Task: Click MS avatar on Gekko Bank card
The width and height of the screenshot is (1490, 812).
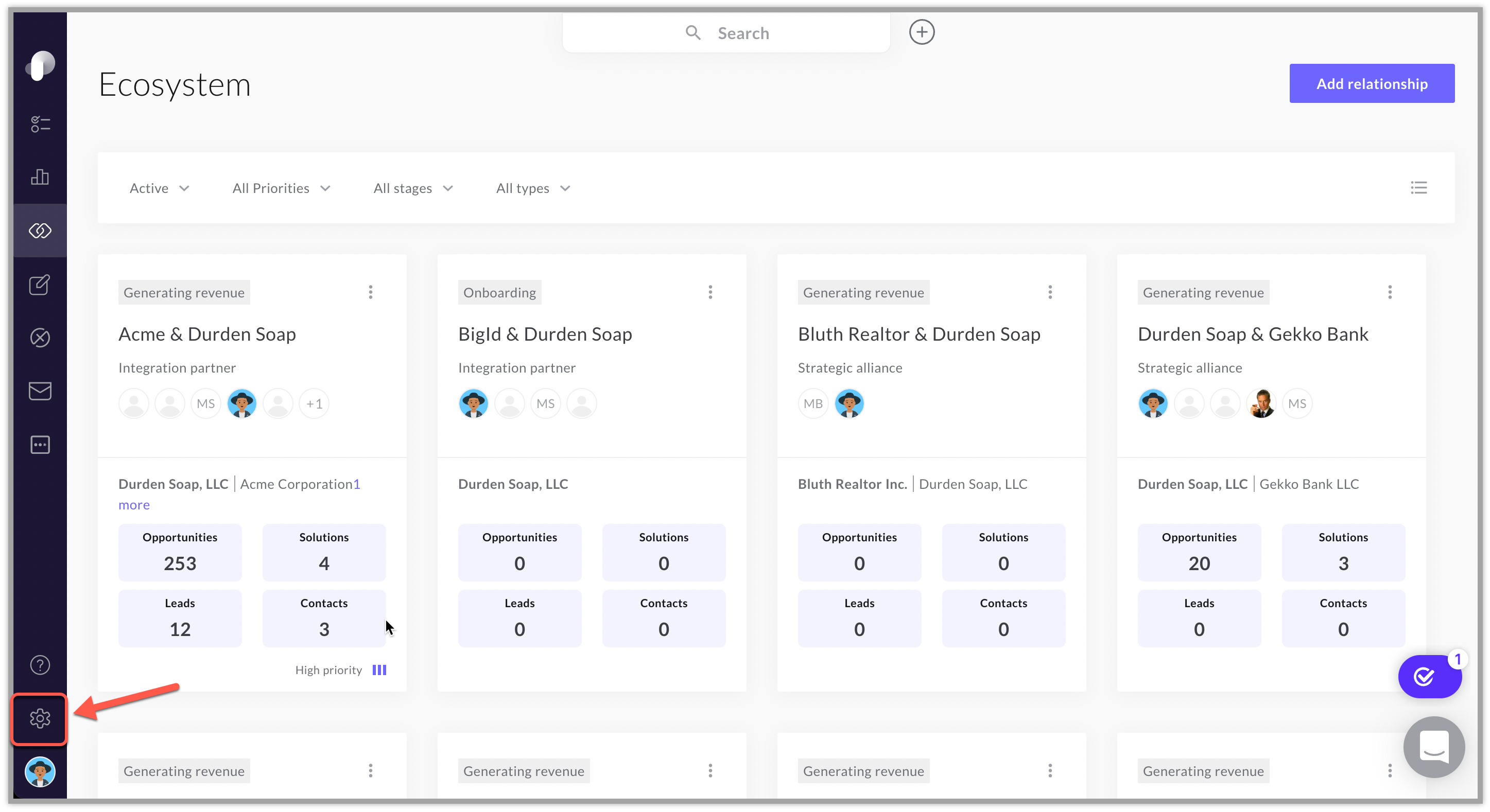Action: point(1297,403)
